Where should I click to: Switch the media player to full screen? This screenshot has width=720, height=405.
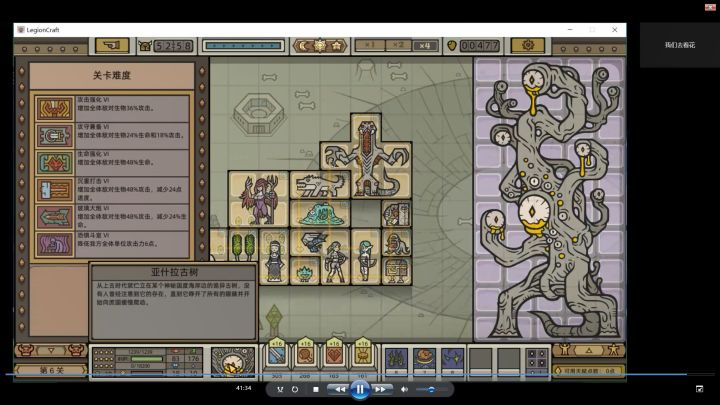699,389
